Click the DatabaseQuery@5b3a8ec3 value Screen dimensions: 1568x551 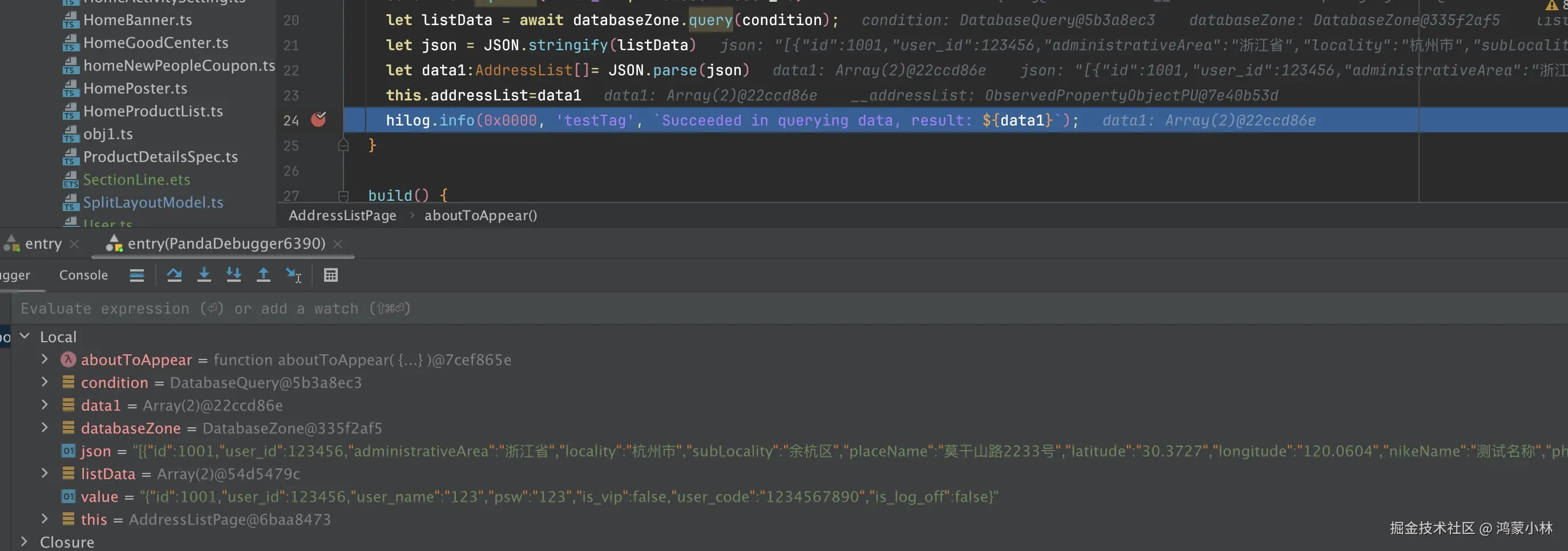click(265, 383)
